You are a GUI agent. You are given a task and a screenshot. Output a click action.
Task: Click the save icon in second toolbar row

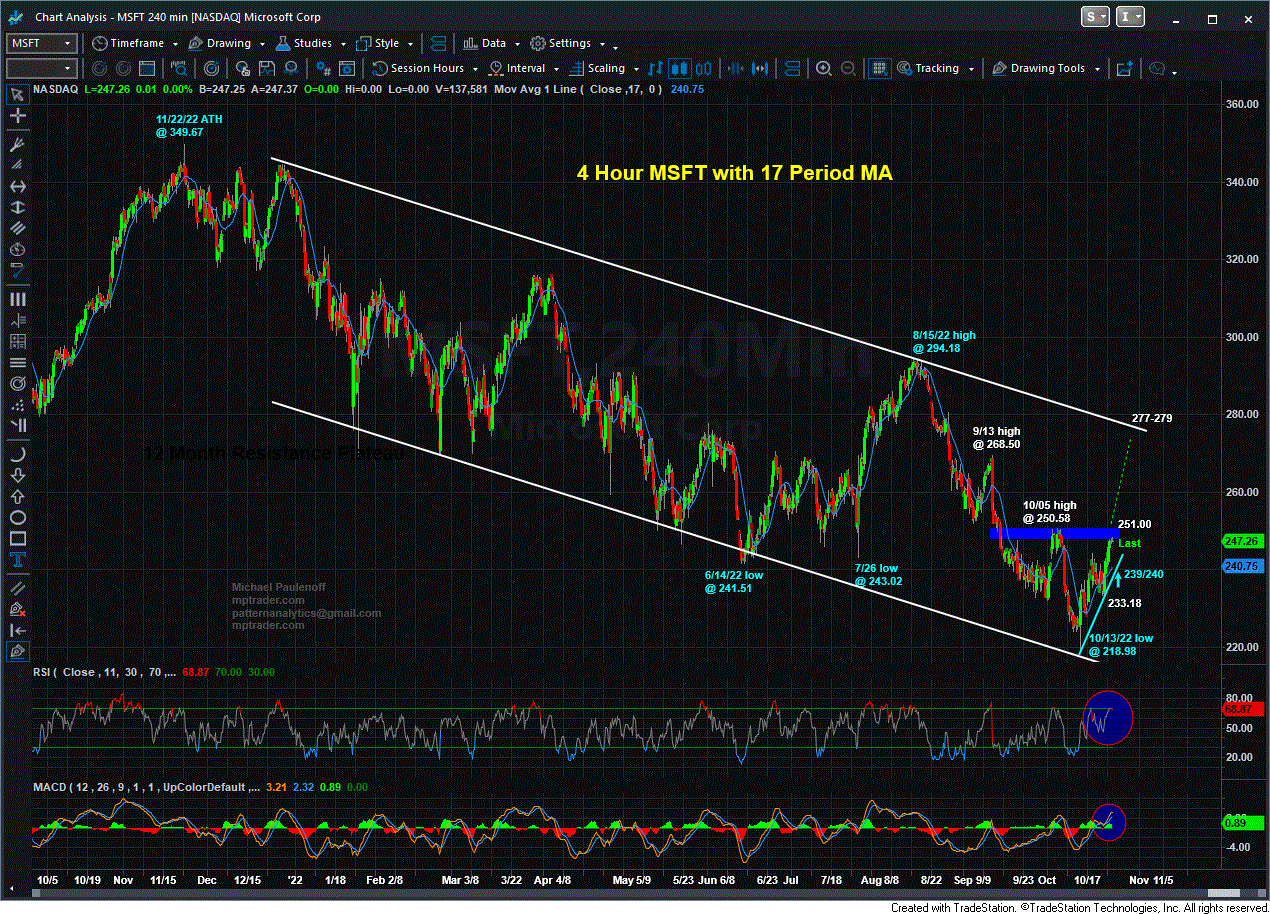tap(269, 68)
